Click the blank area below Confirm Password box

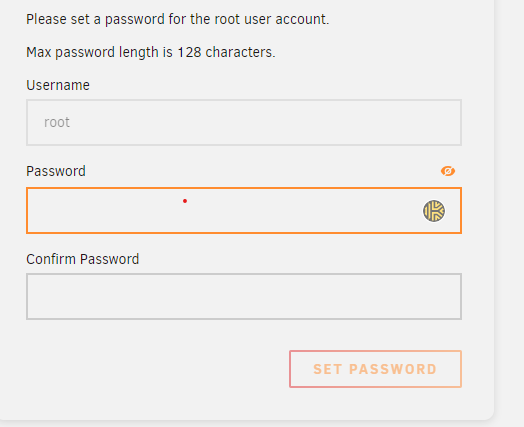[244, 335]
